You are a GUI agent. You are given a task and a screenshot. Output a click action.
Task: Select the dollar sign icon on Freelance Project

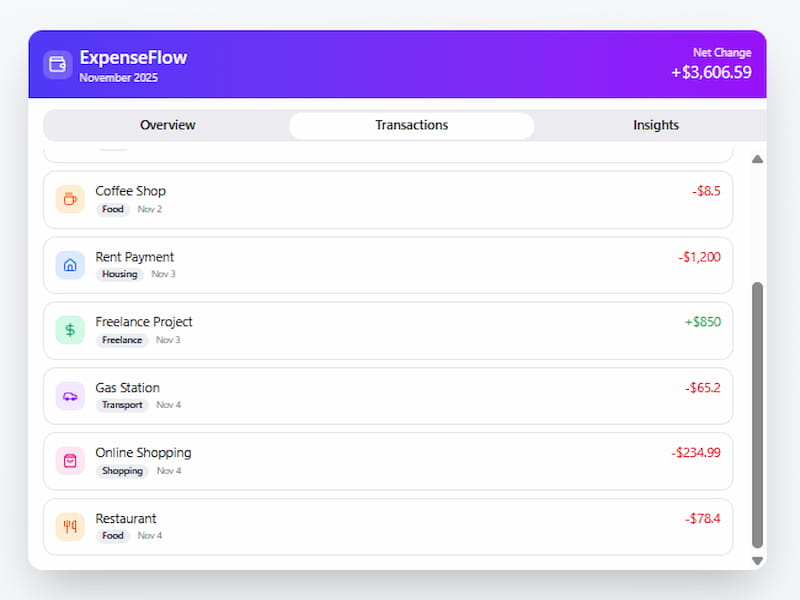click(x=69, y=329)
